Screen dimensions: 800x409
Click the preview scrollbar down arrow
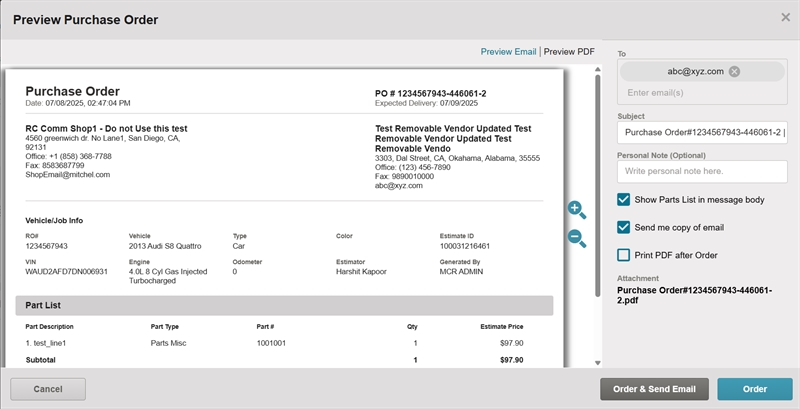598,362
